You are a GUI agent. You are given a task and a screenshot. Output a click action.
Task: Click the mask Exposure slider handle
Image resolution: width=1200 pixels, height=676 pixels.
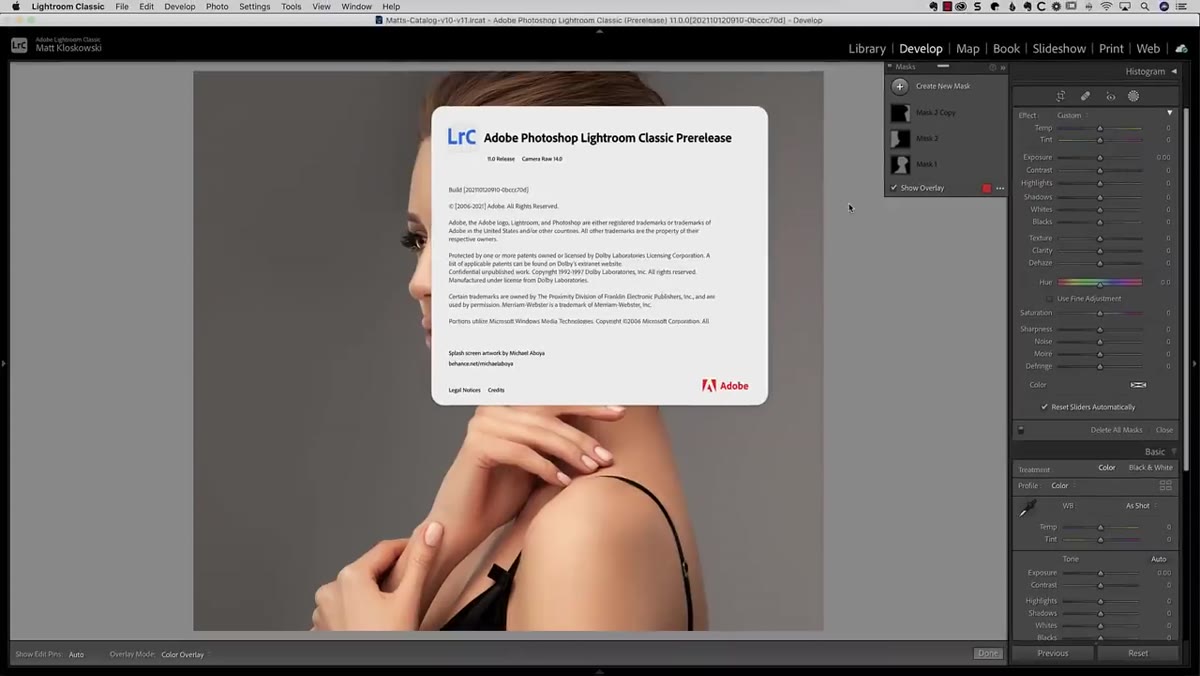1100,158
